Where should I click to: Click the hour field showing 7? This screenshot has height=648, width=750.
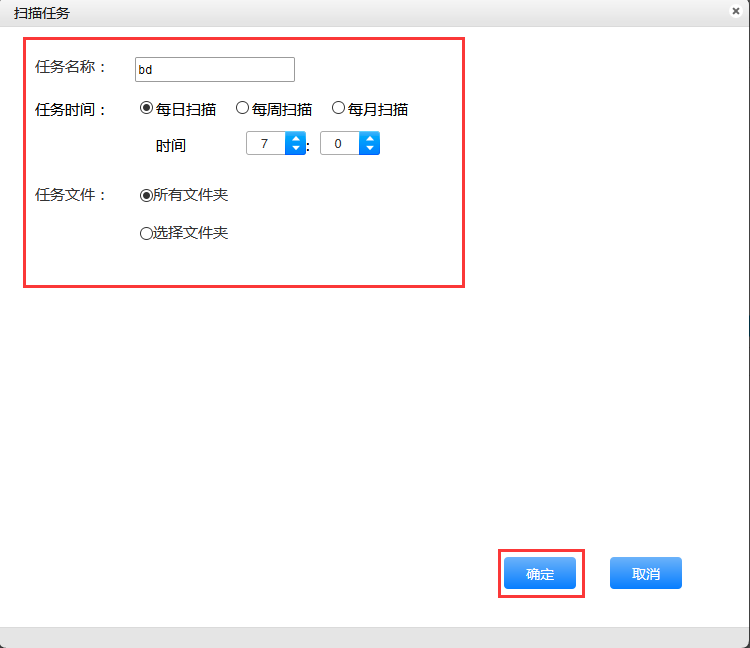pyautogui.click(x=266, y=143)
